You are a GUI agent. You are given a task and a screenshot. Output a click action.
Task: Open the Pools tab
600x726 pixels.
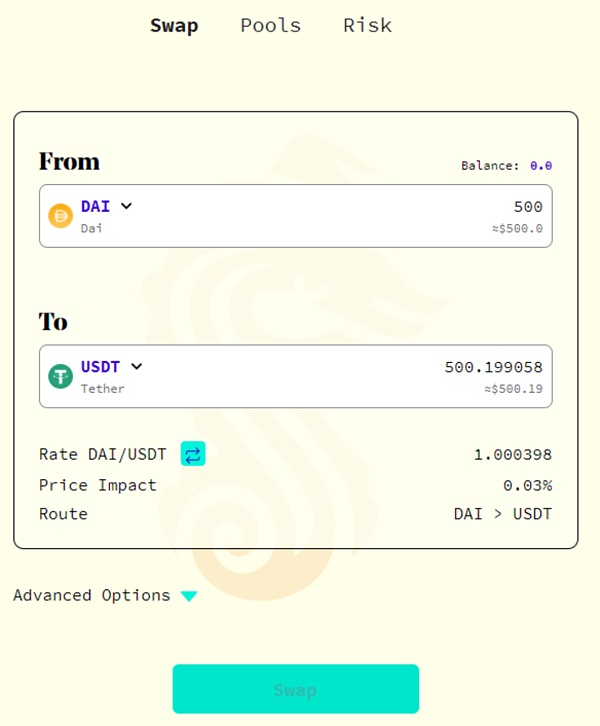click(270, 26)
